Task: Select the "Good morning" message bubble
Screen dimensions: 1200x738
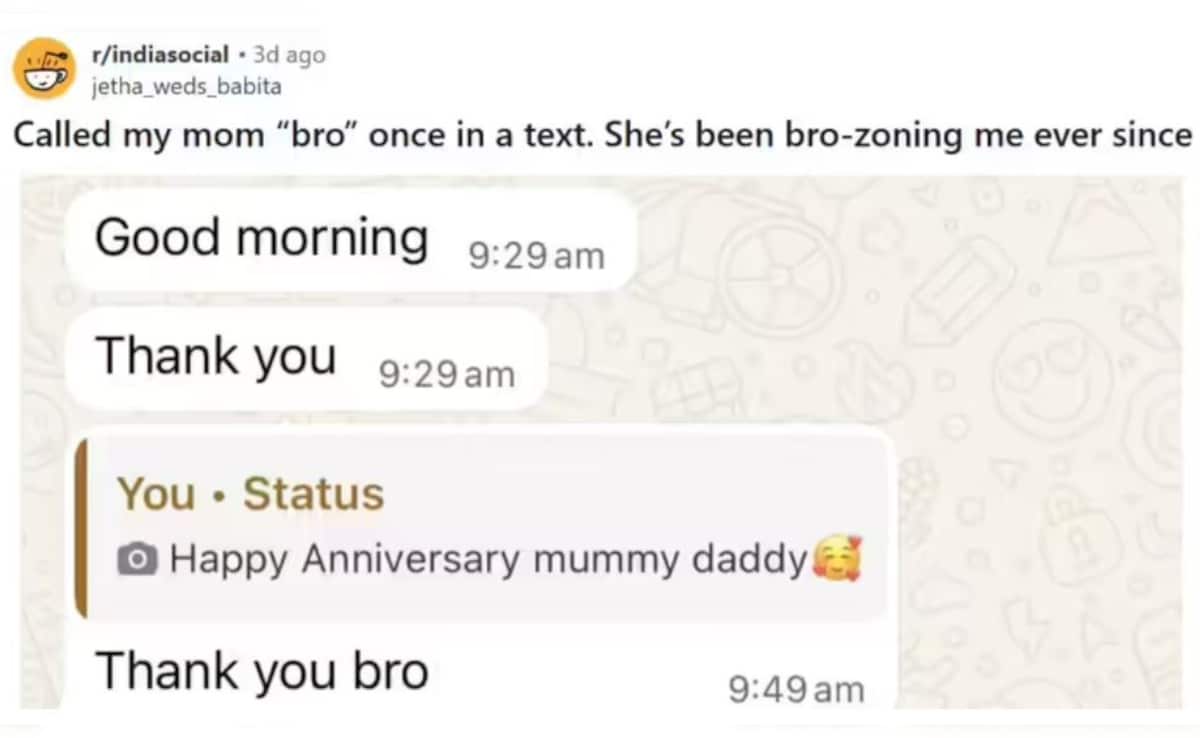Action: coord(261,239)
